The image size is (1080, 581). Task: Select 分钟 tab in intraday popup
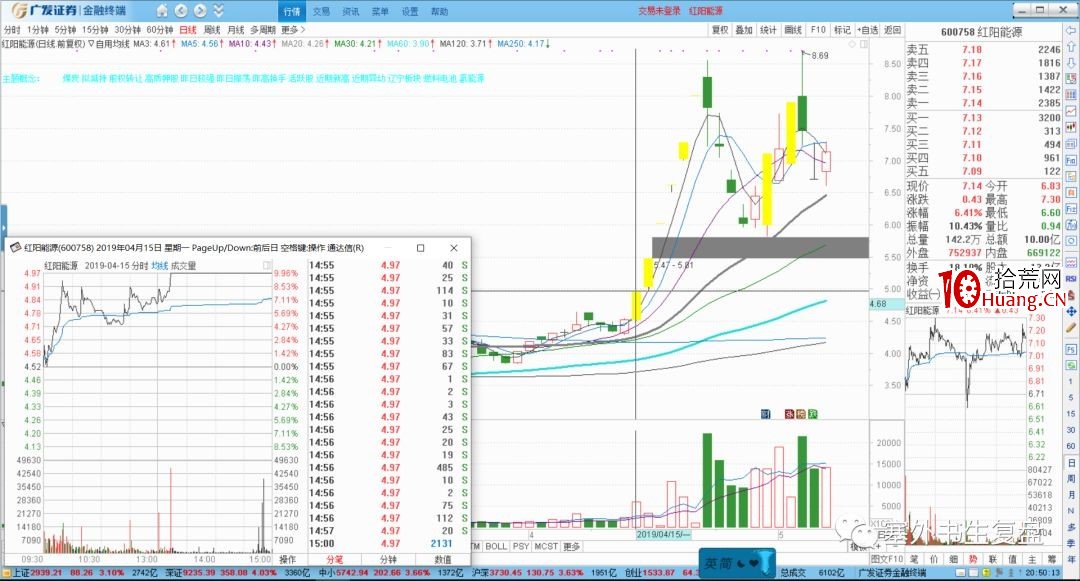(388, 559)
